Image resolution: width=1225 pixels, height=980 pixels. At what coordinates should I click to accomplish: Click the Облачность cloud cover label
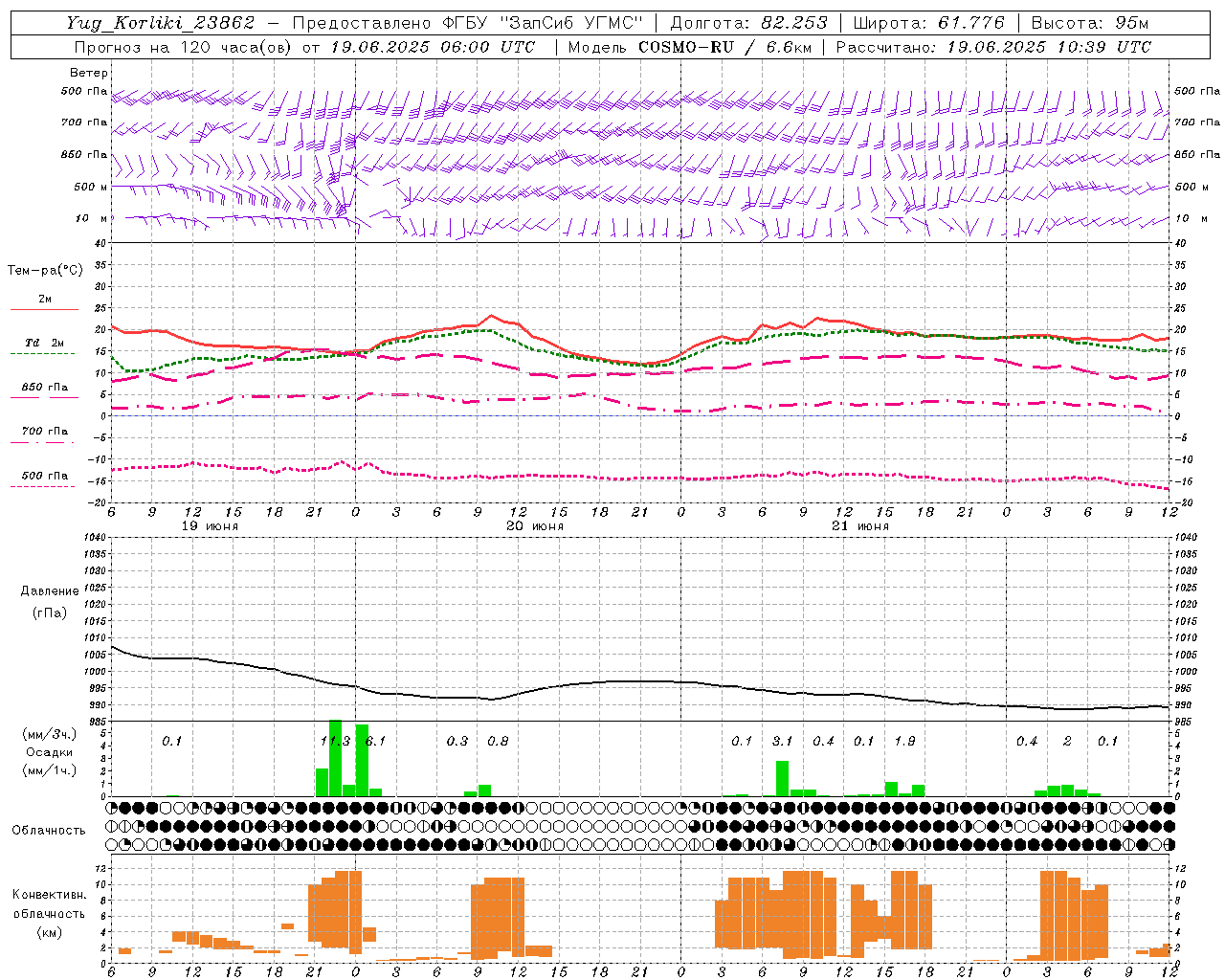coord(49,830)
